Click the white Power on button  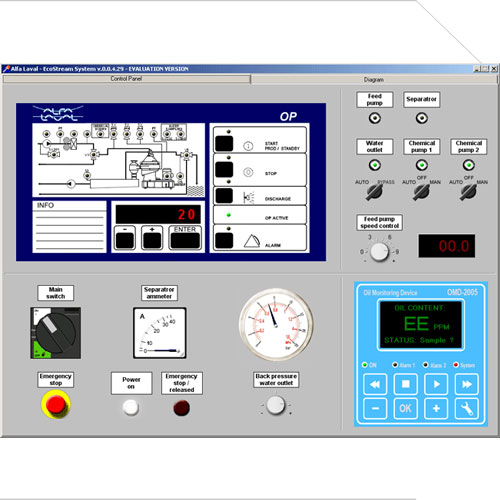click(x=131, y=407)
